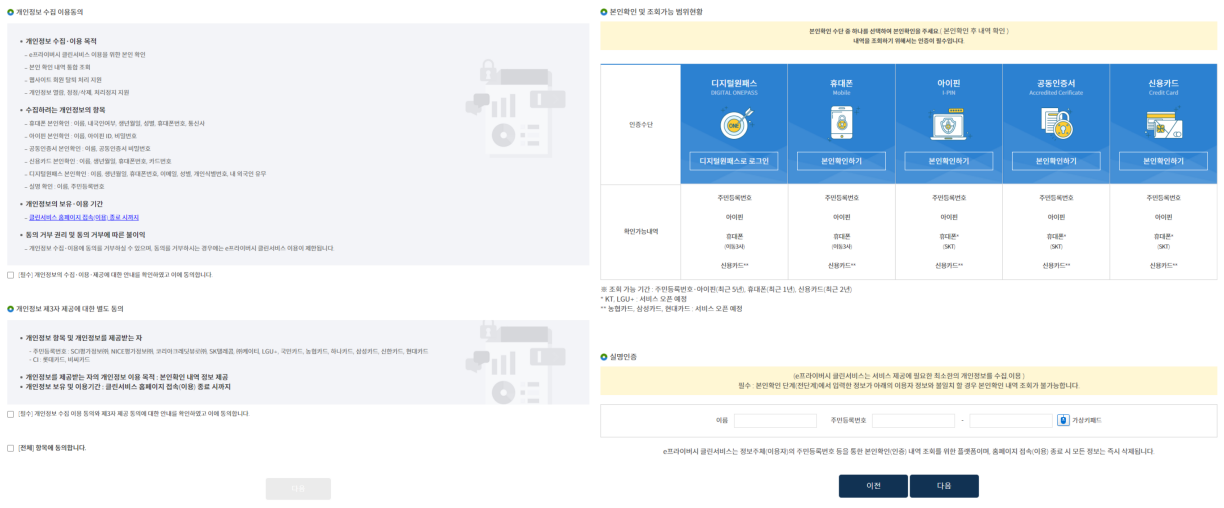Click 본인확인하기 under 휴대폰 Mobile
Viewport: 1224px width, 508px height.
pos(841,161)
